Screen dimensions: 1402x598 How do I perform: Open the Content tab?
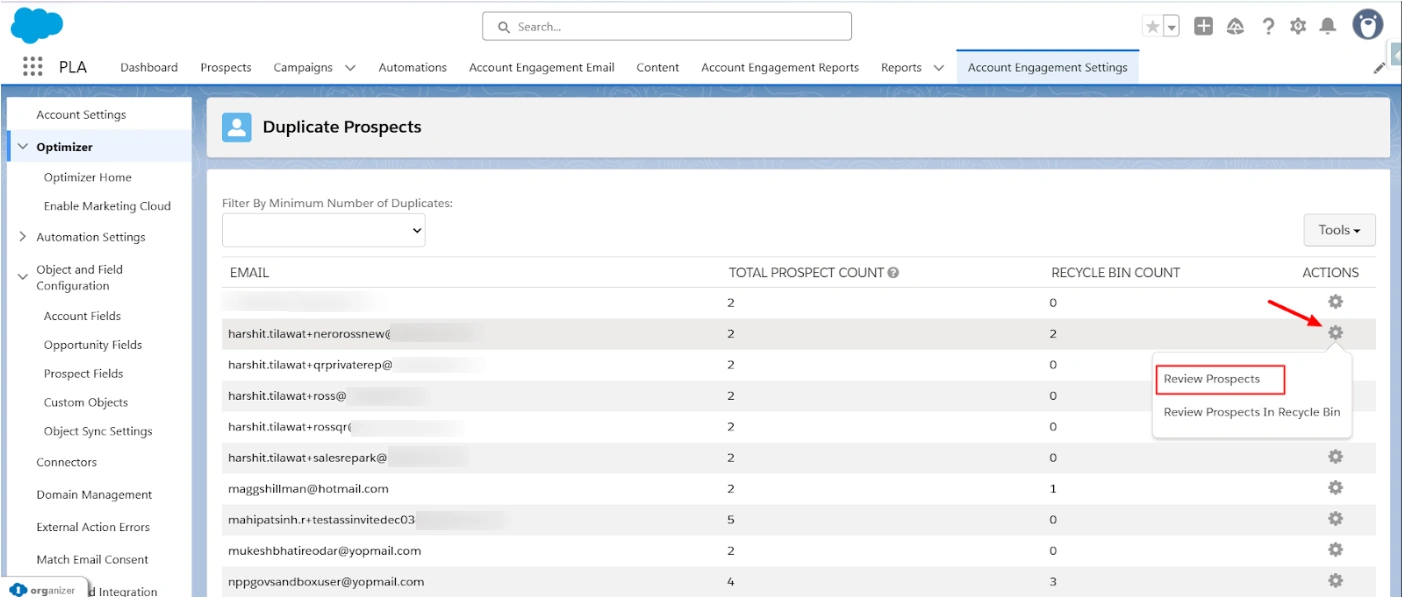coord(658,68)
